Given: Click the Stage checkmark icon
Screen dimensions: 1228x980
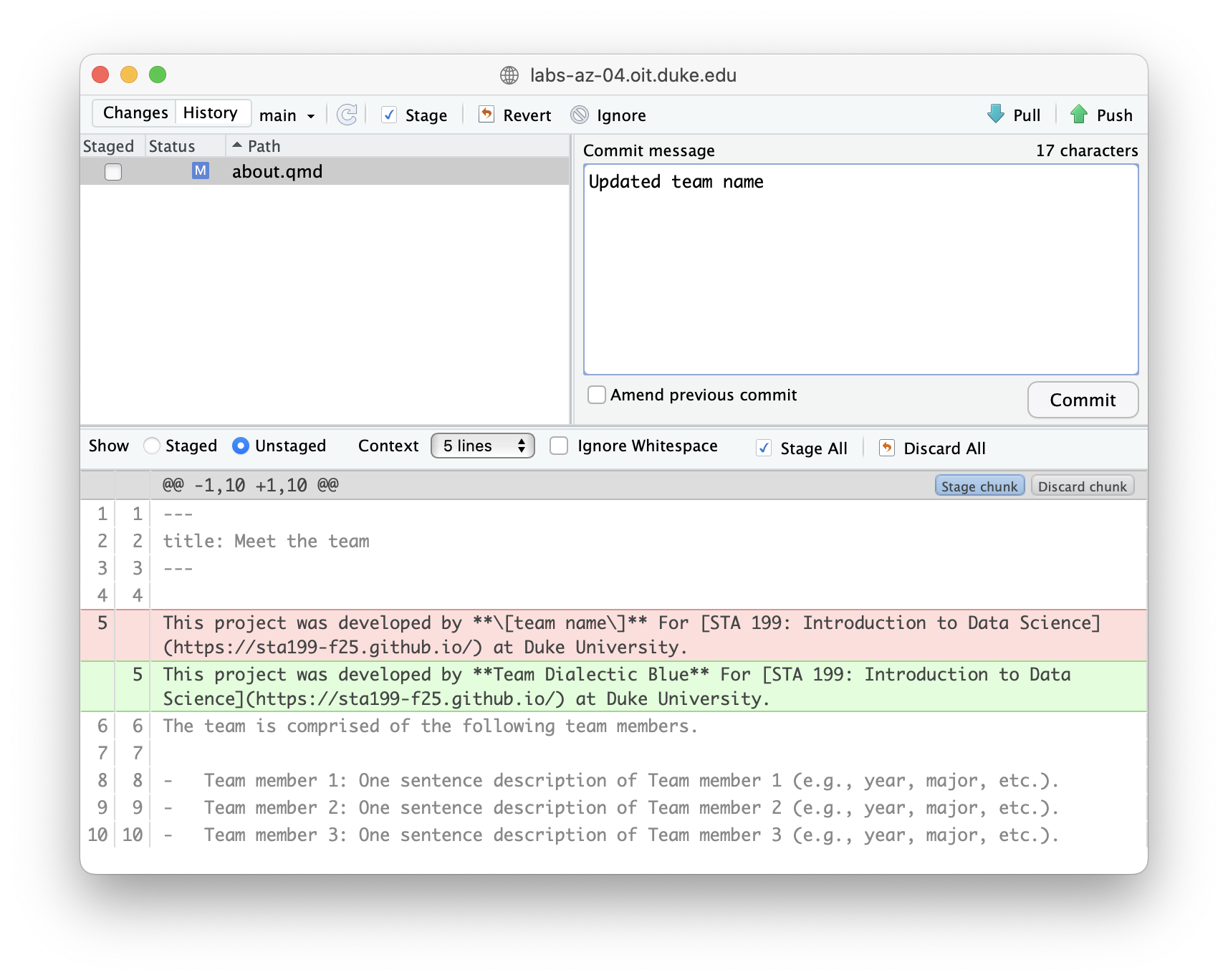Looking at the screenshot, I should coord(389,115).
